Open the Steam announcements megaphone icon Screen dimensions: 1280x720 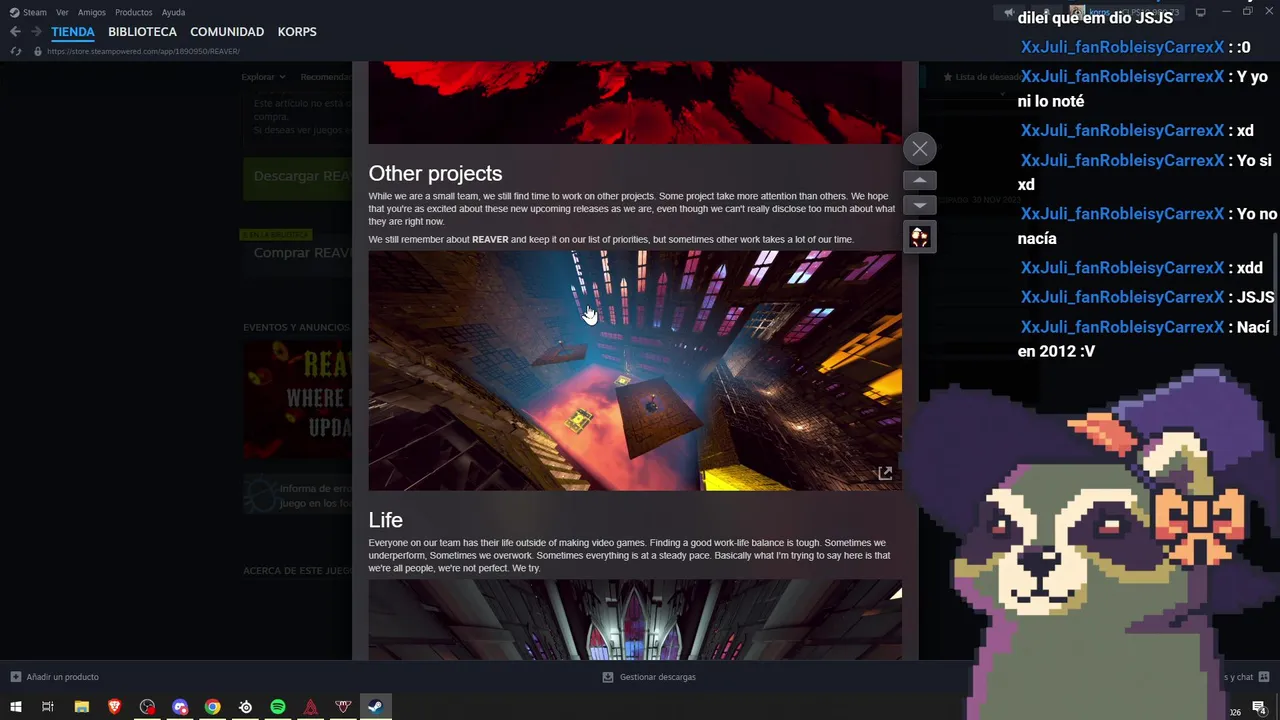click(1011, 12)
